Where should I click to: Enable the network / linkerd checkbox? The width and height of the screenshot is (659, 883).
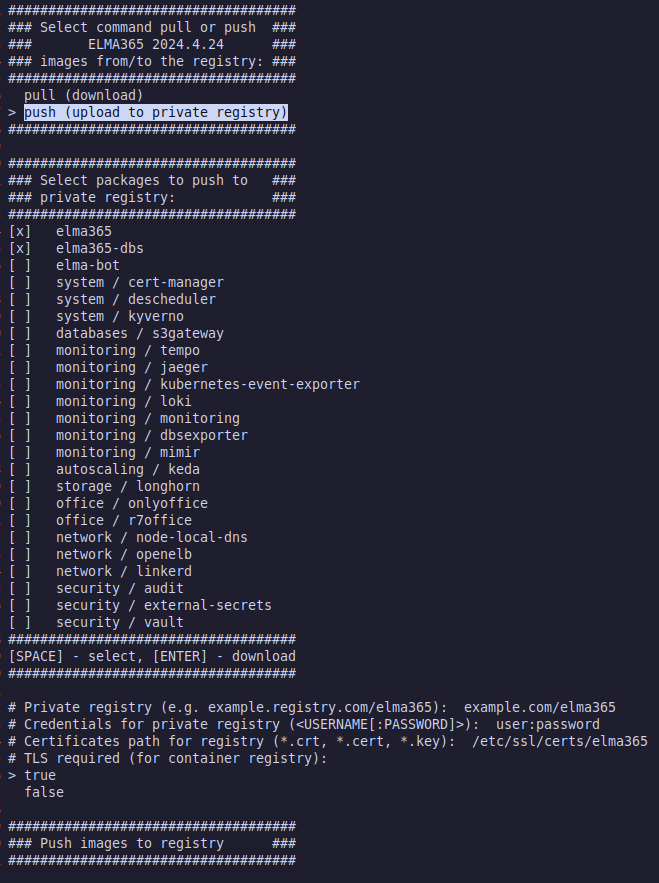tap(19, 571)
